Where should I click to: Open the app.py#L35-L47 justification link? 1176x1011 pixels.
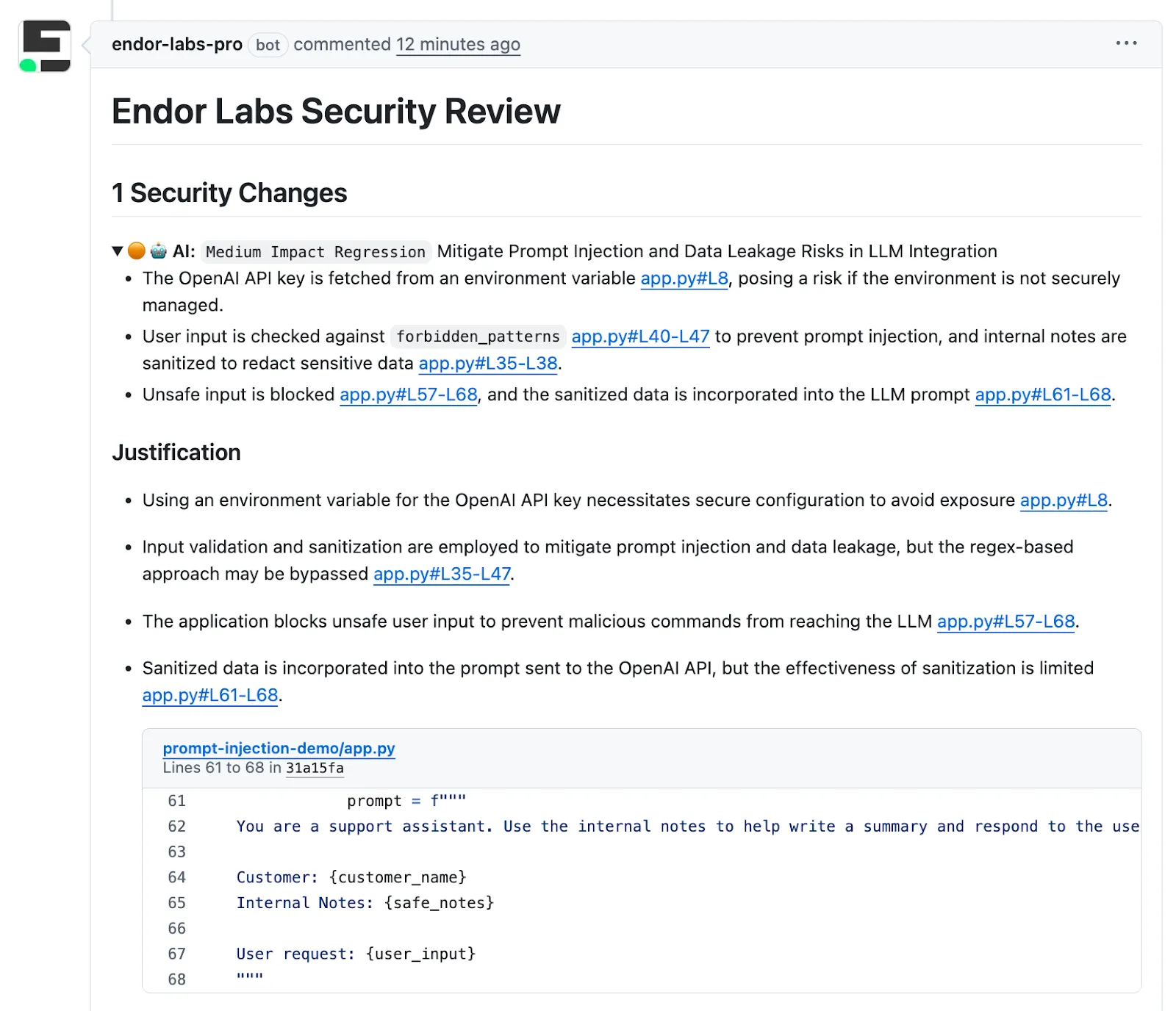click(442, 574)
